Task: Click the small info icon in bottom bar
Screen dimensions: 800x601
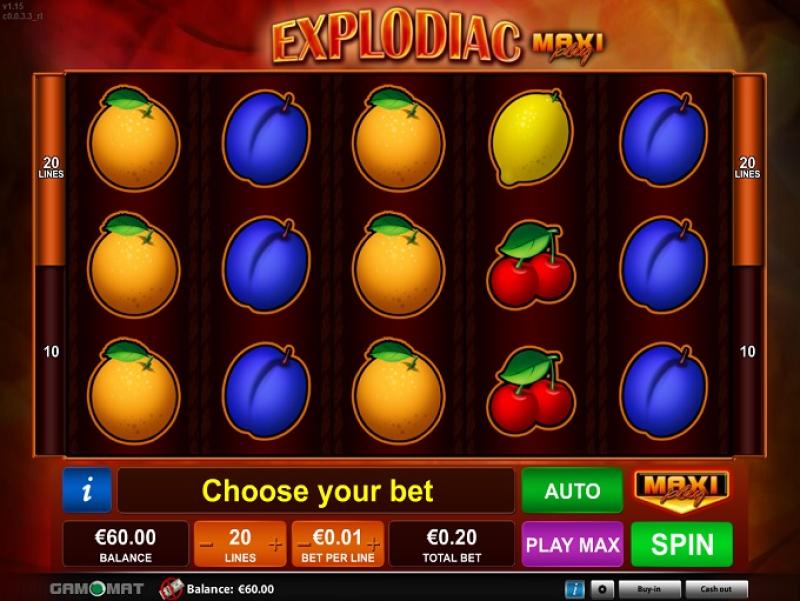Action: coord(574,589)
